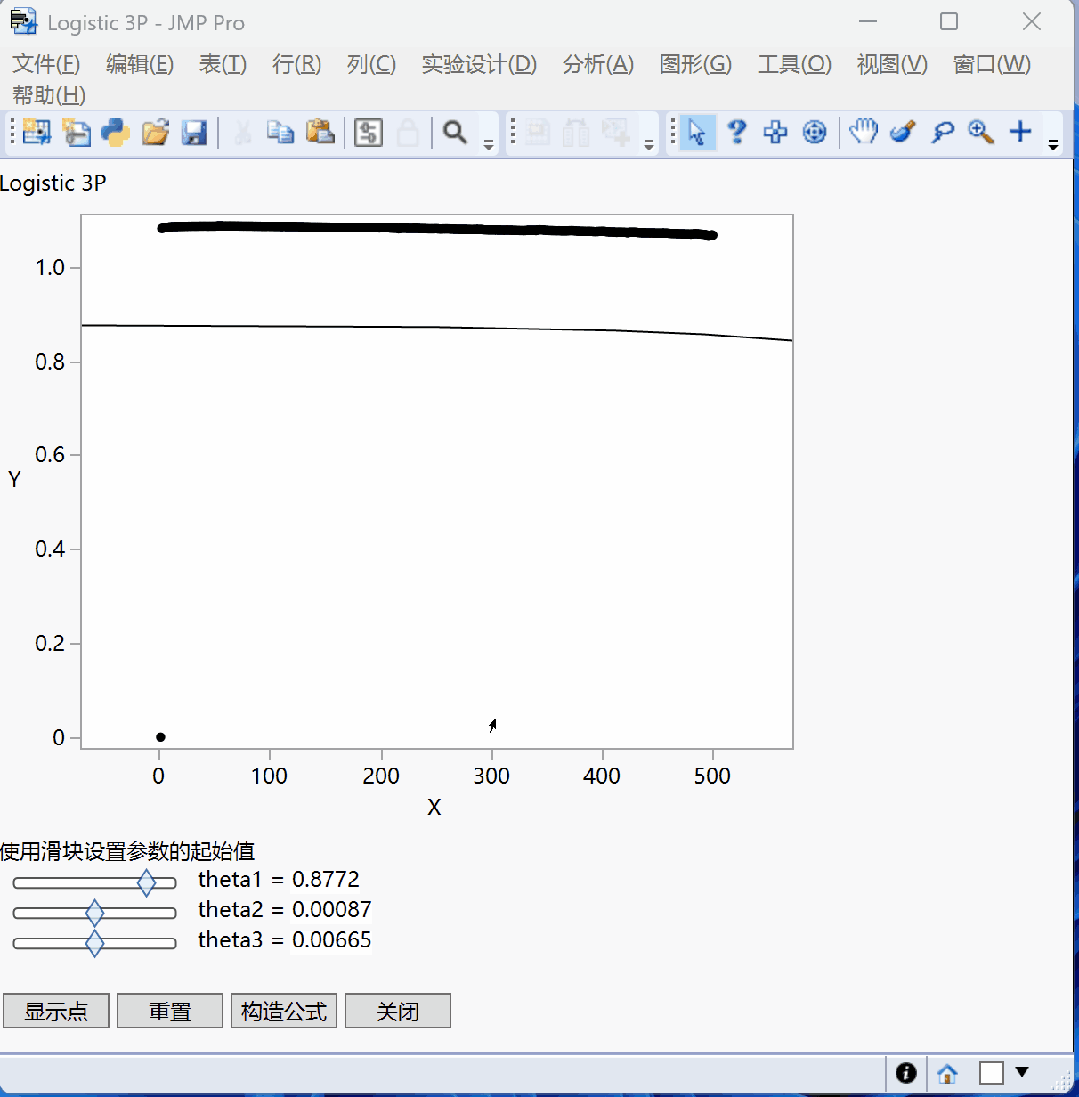Image resolution: width=1079 pixels, height=1097 pixels.
Task: Click the data point at origin in plot
Action: tap(161, 737)
